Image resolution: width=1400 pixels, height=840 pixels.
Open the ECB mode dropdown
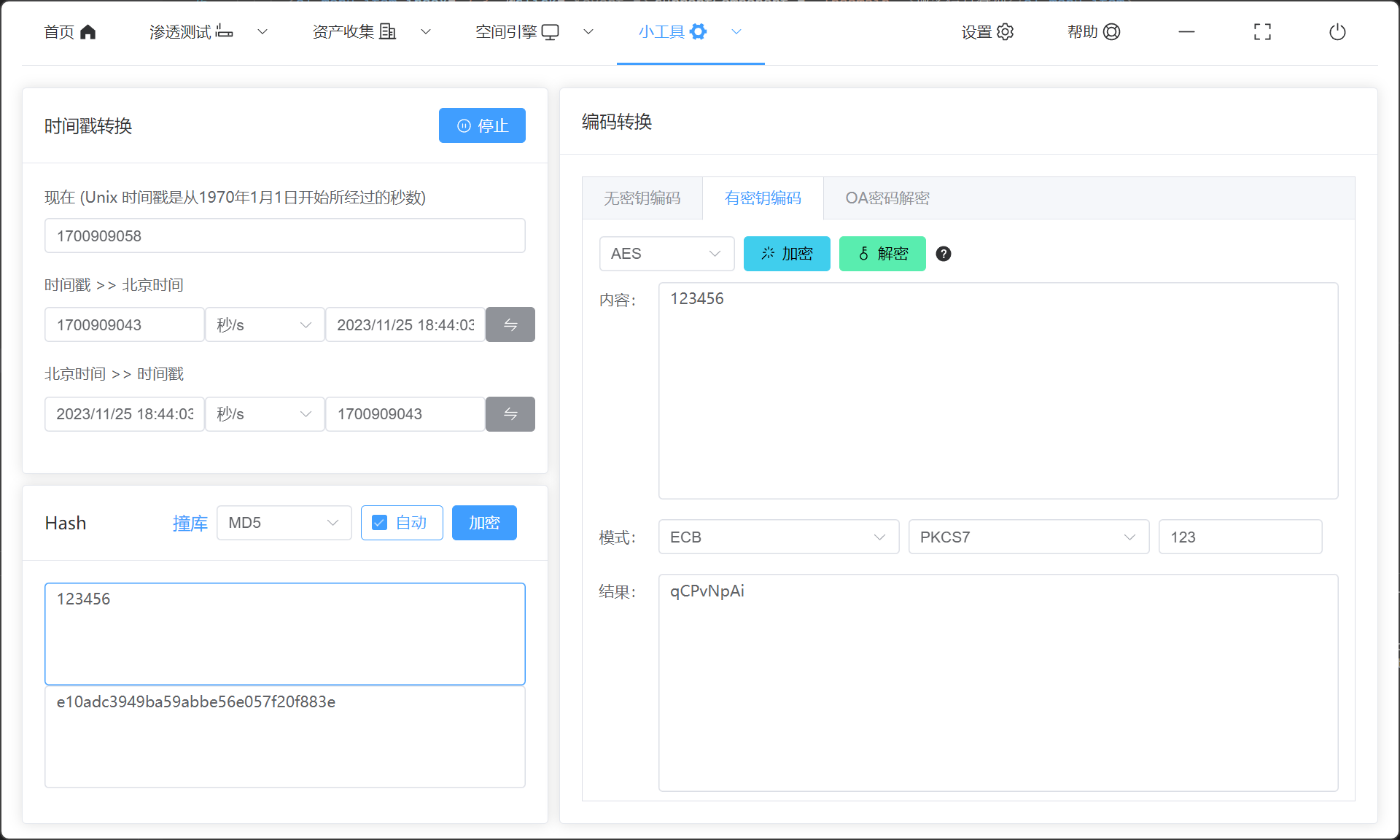[x=778, y=537]
